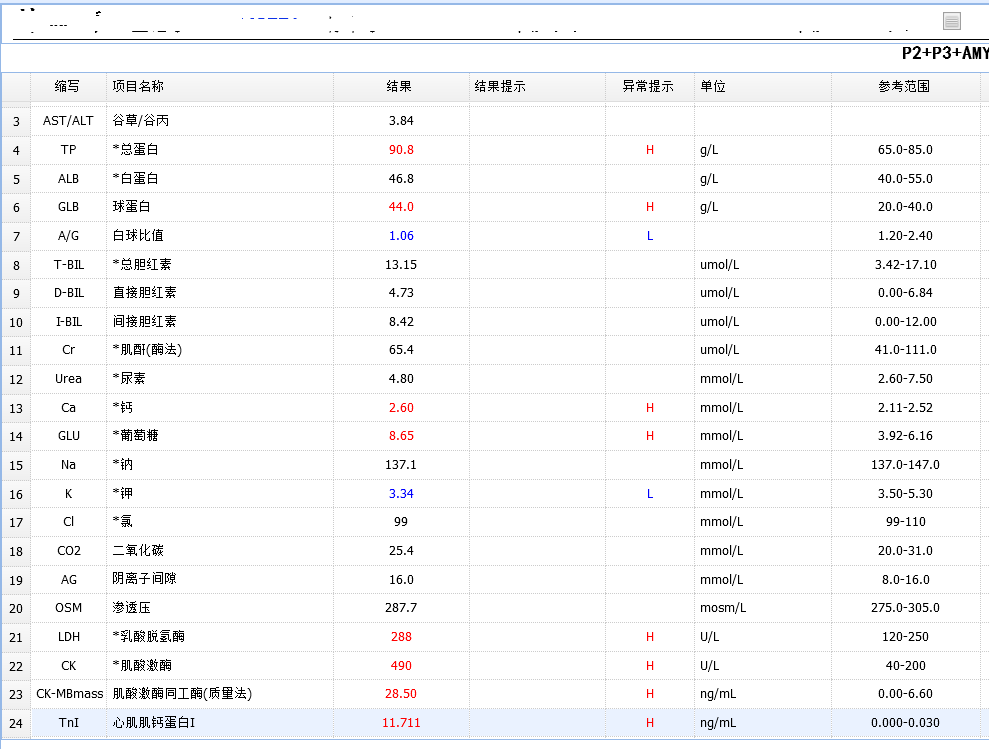This screenshot has height=749, width=989.
Task: Click the 缩写 column header
Action: (68, 87)
